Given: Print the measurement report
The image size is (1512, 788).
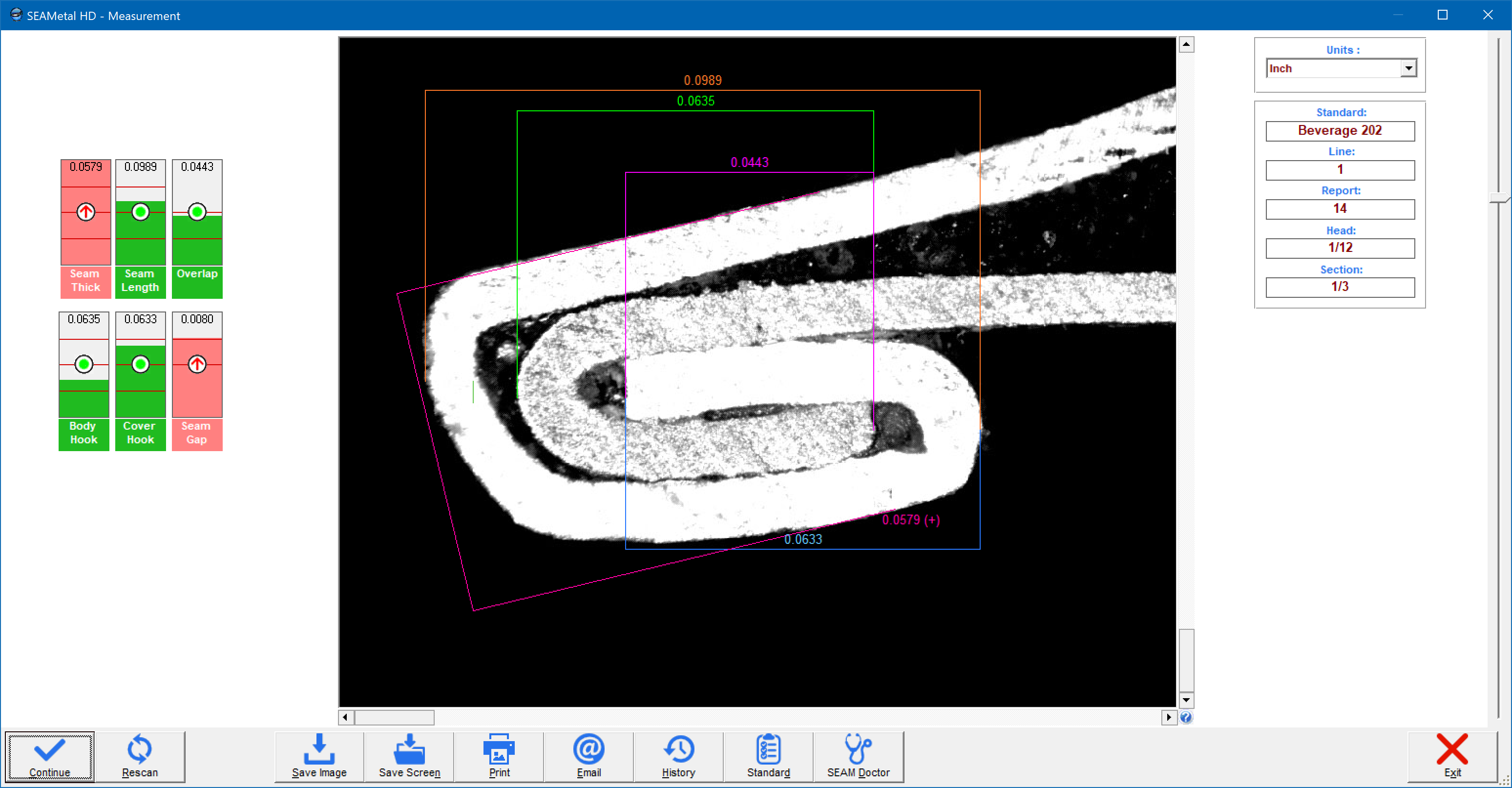Looking at the screenshot, I should pyautogui.click(x=499, y=756).
